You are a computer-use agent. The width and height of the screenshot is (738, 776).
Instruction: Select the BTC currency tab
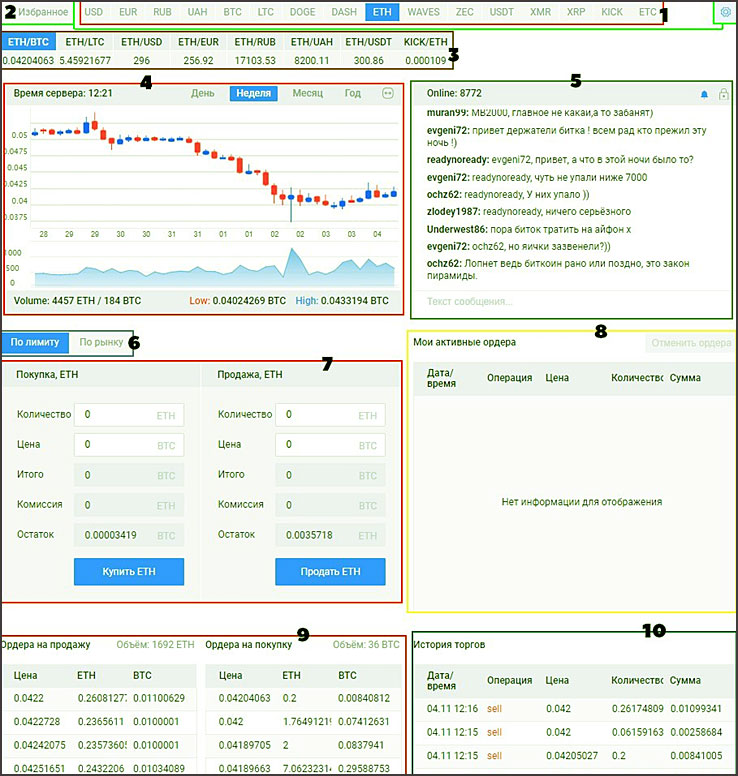click(x=232, y=12)
